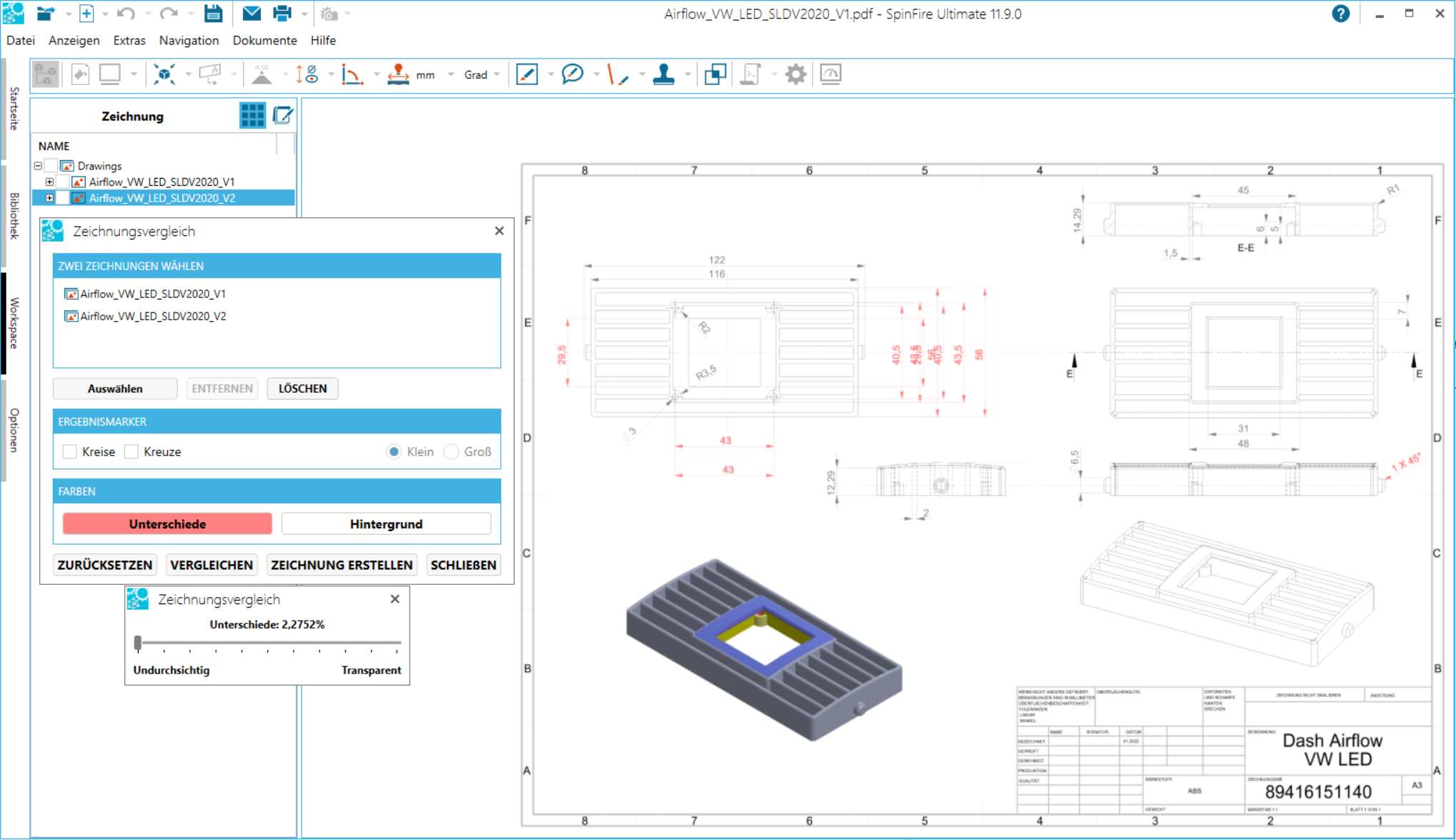This screenshot has width=1456, height=840.
Task: Pick the Hintergrund background color swatch
Action: pos(386,524)
